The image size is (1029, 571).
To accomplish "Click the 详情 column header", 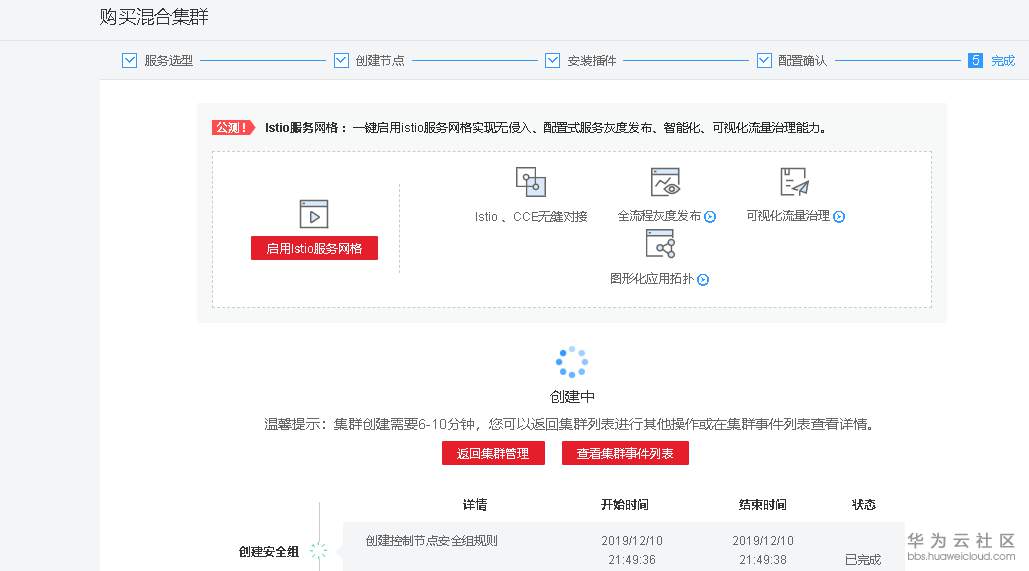I will [475, 504].
